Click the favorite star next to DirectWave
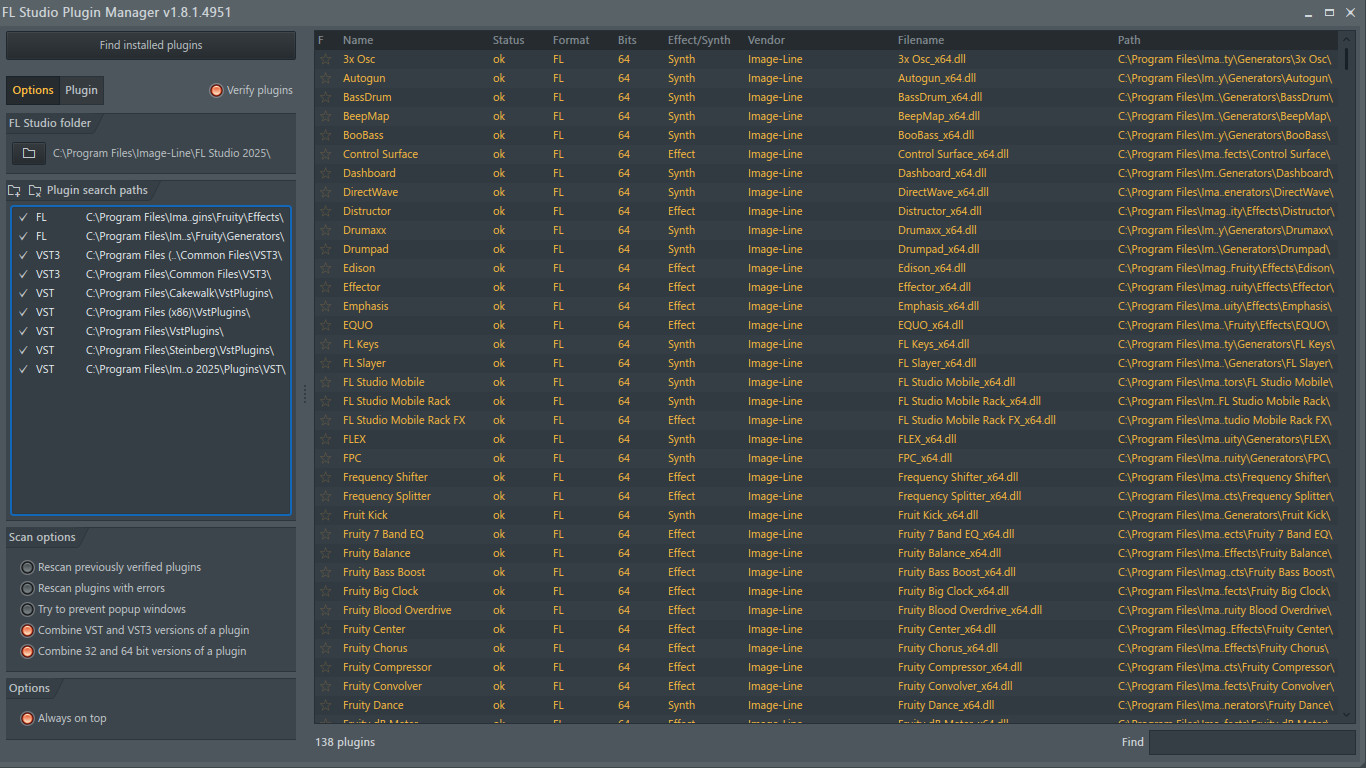The height and width of the screenshot is (768, 1366). tap(325, 192)
